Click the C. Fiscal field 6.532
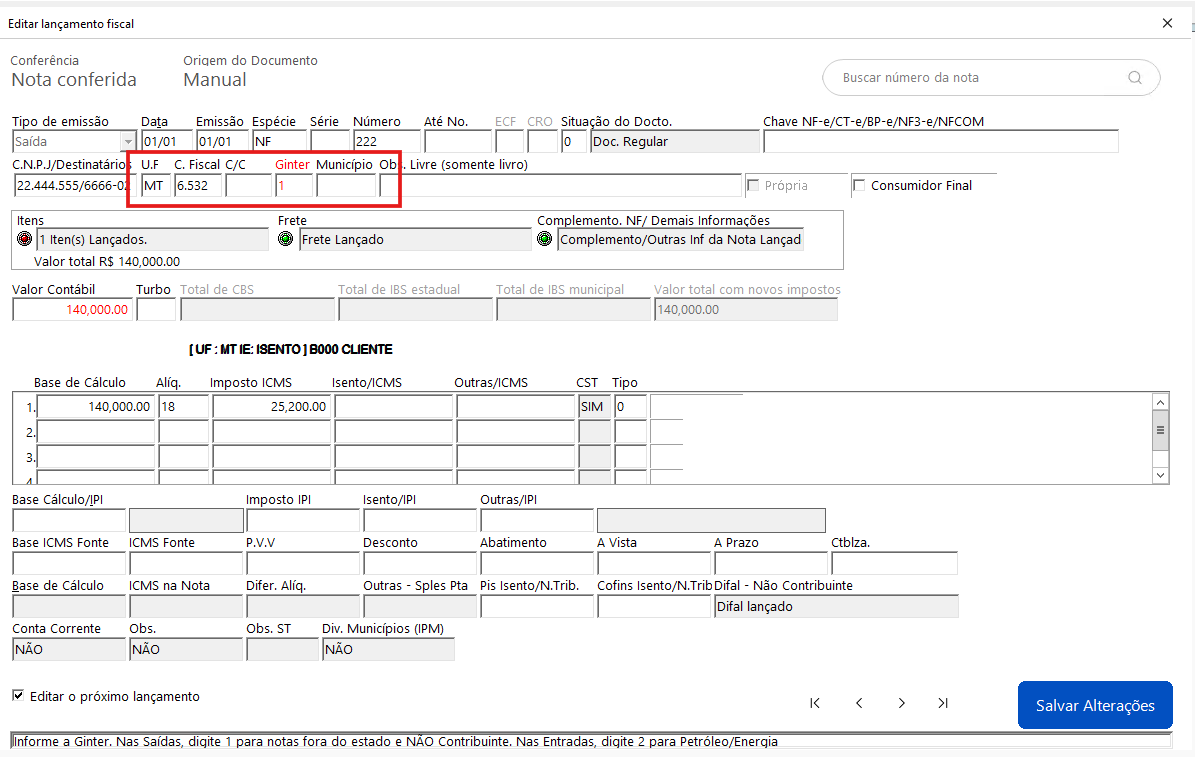Viewport: 1195px width, 757px height. pyautogui.click(x=198, y=185)
